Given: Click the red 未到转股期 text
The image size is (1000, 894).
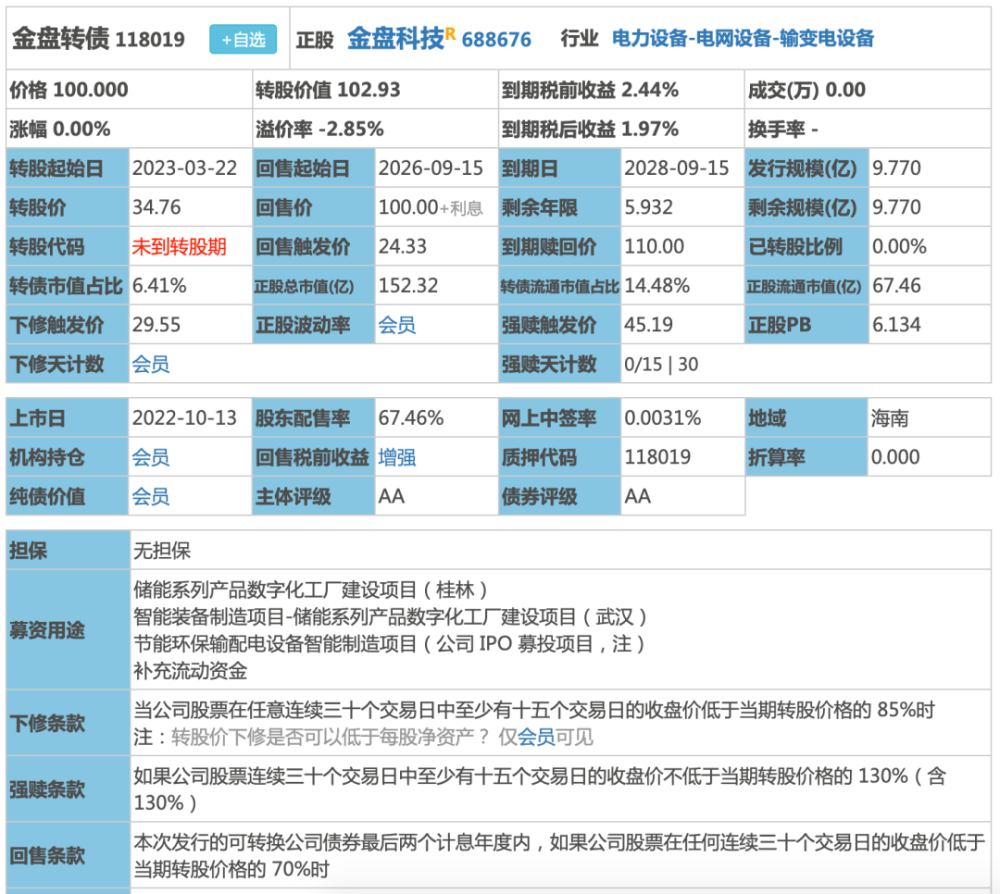Looking at the screenshot, I should [x=179, y=247].
